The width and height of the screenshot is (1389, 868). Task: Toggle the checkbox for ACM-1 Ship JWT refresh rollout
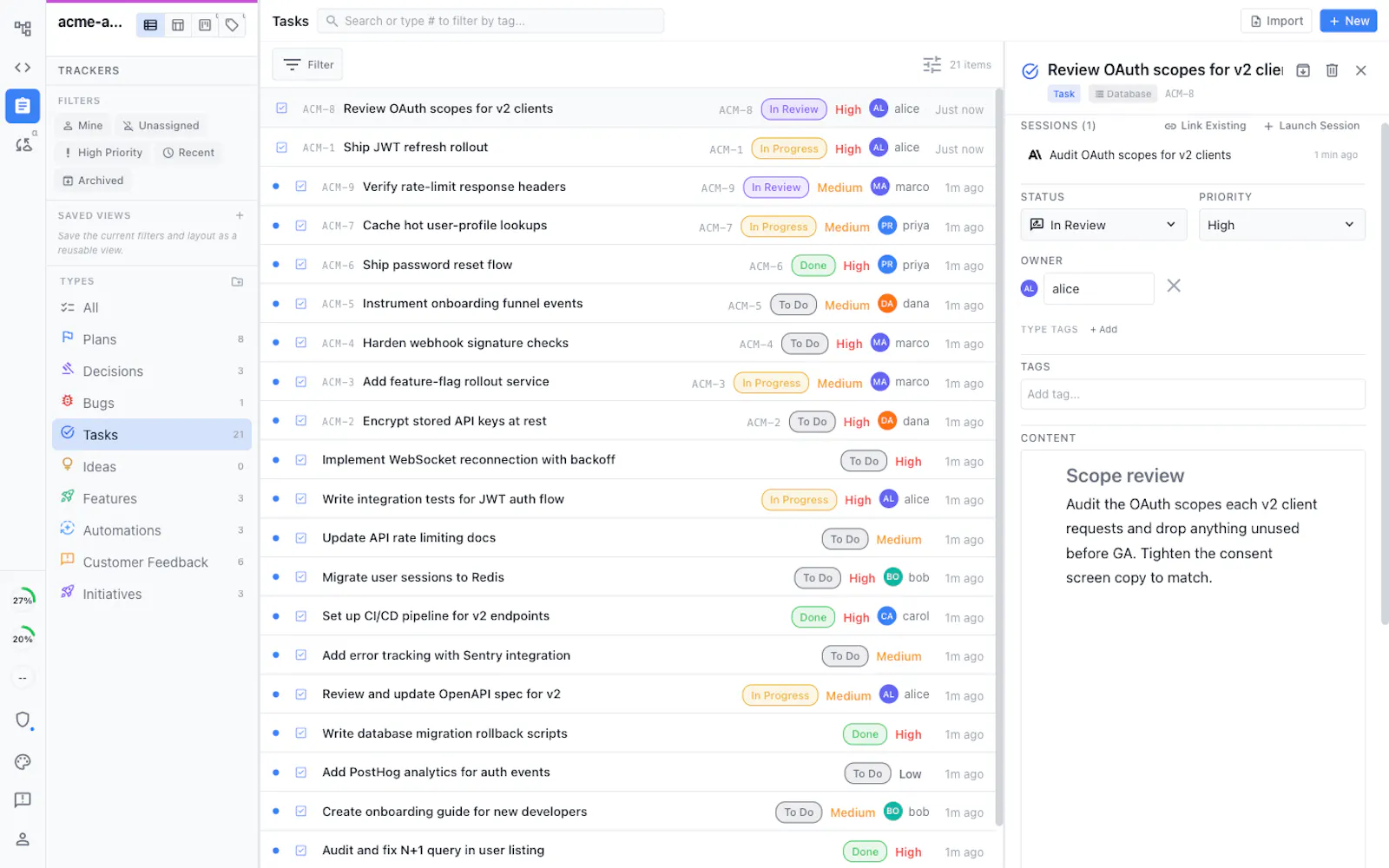point(281,148)
